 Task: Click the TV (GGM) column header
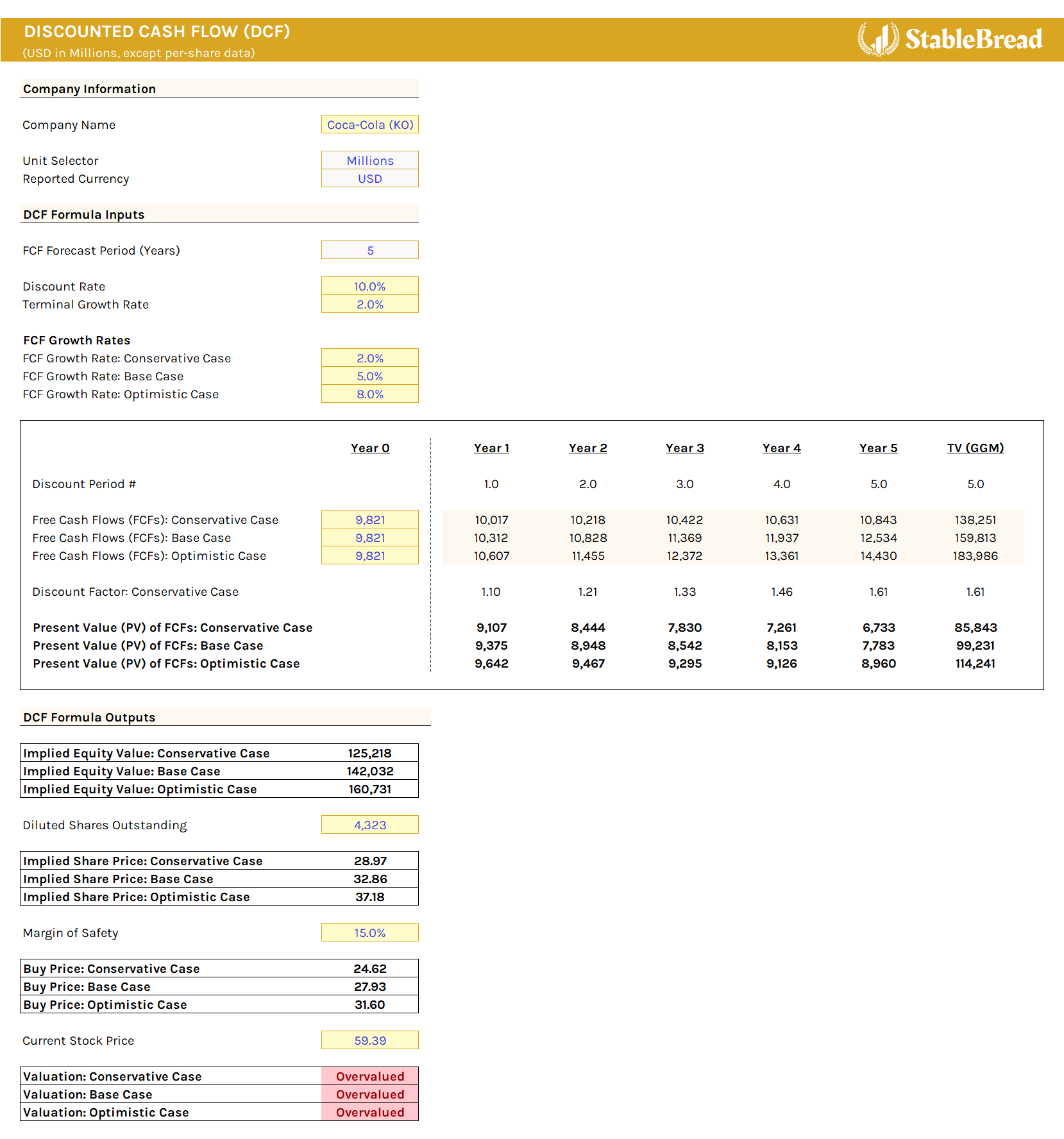[975, 448]
